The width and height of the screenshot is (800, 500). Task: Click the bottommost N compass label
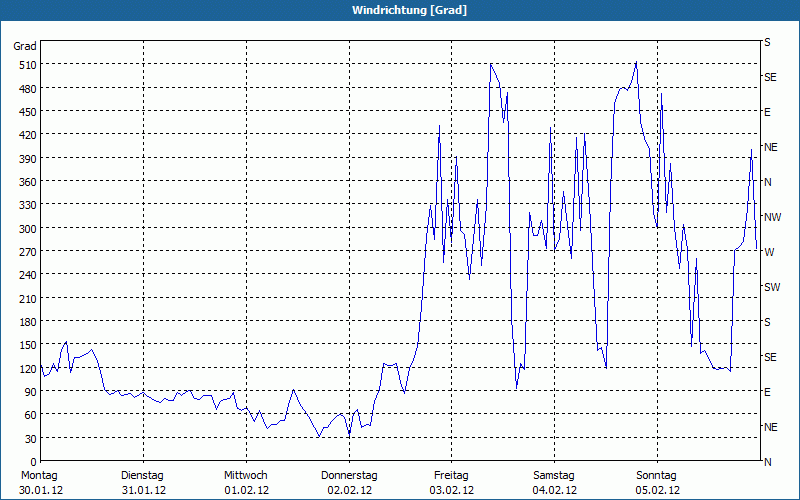767,462
